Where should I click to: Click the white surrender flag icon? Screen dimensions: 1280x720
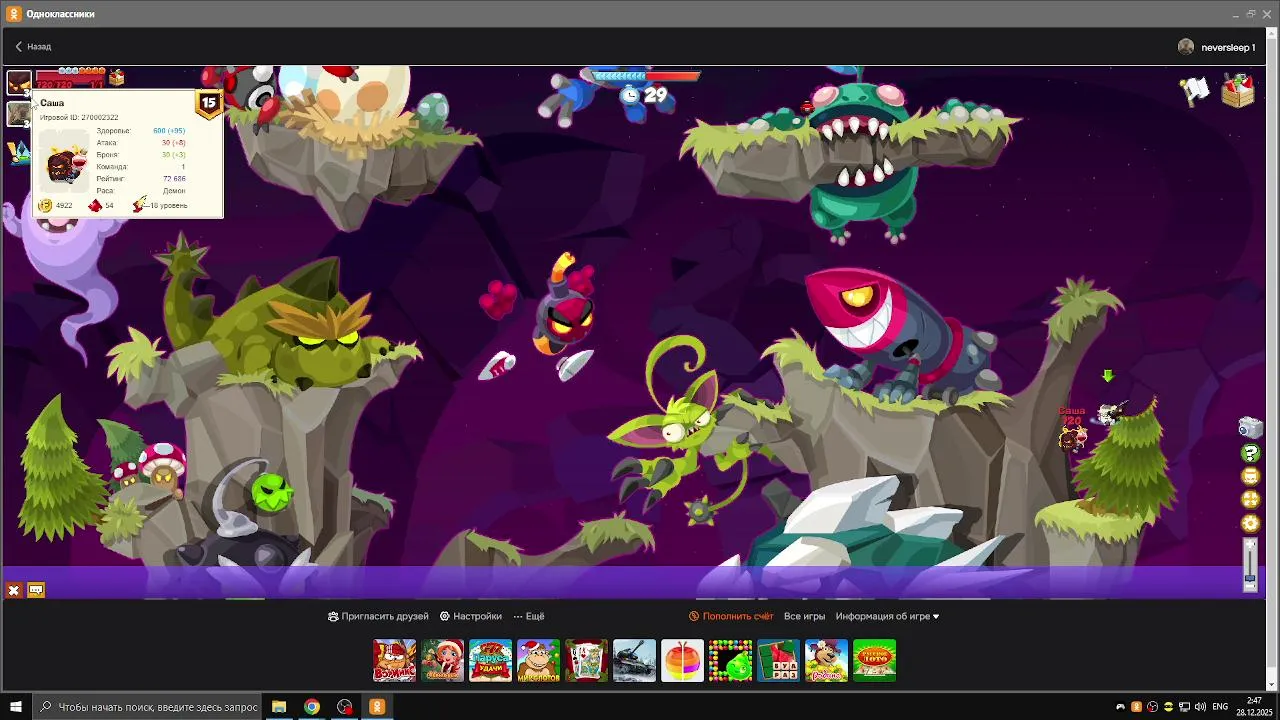[x=1196, y=90]
